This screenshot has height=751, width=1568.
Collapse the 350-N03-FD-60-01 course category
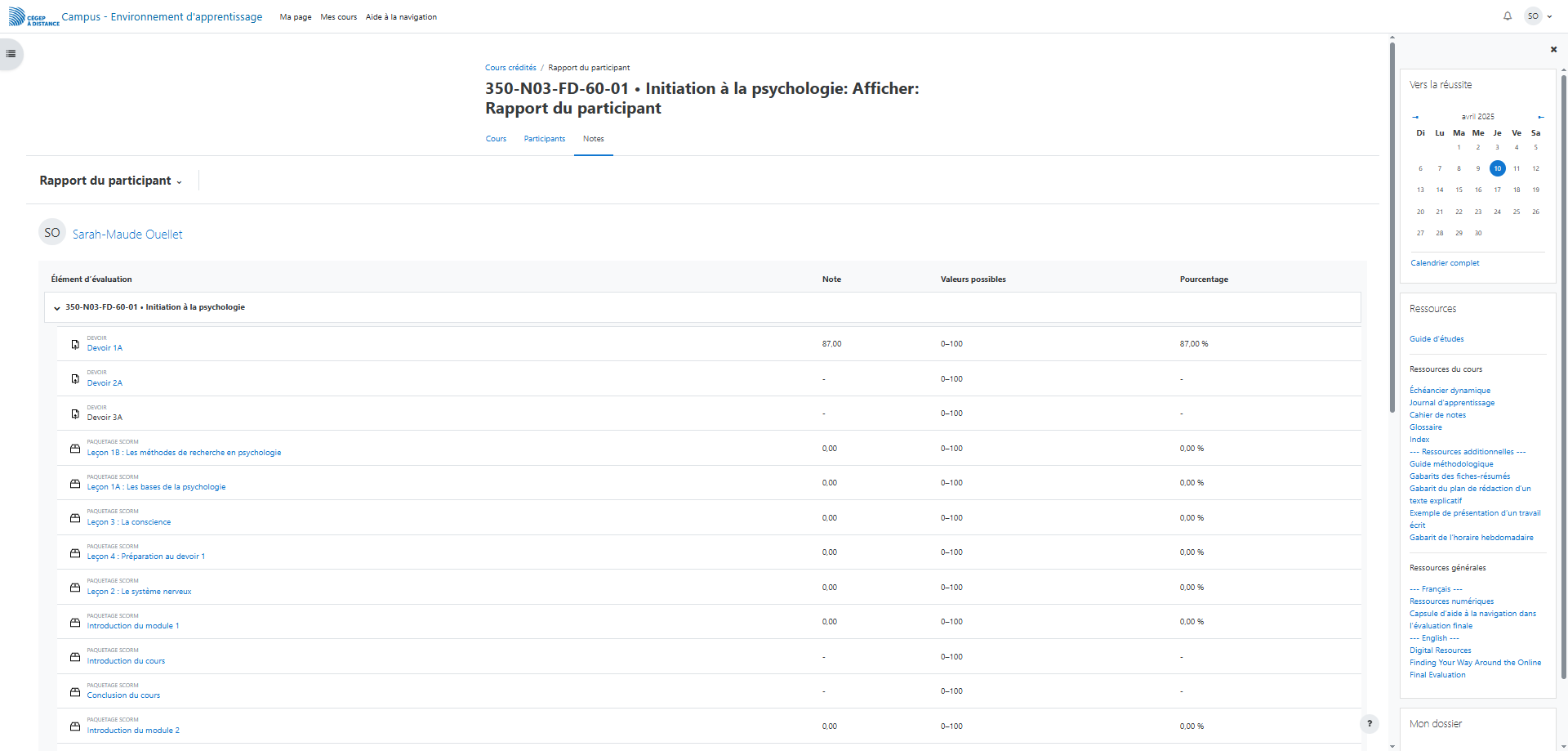[x=56, y=308]
